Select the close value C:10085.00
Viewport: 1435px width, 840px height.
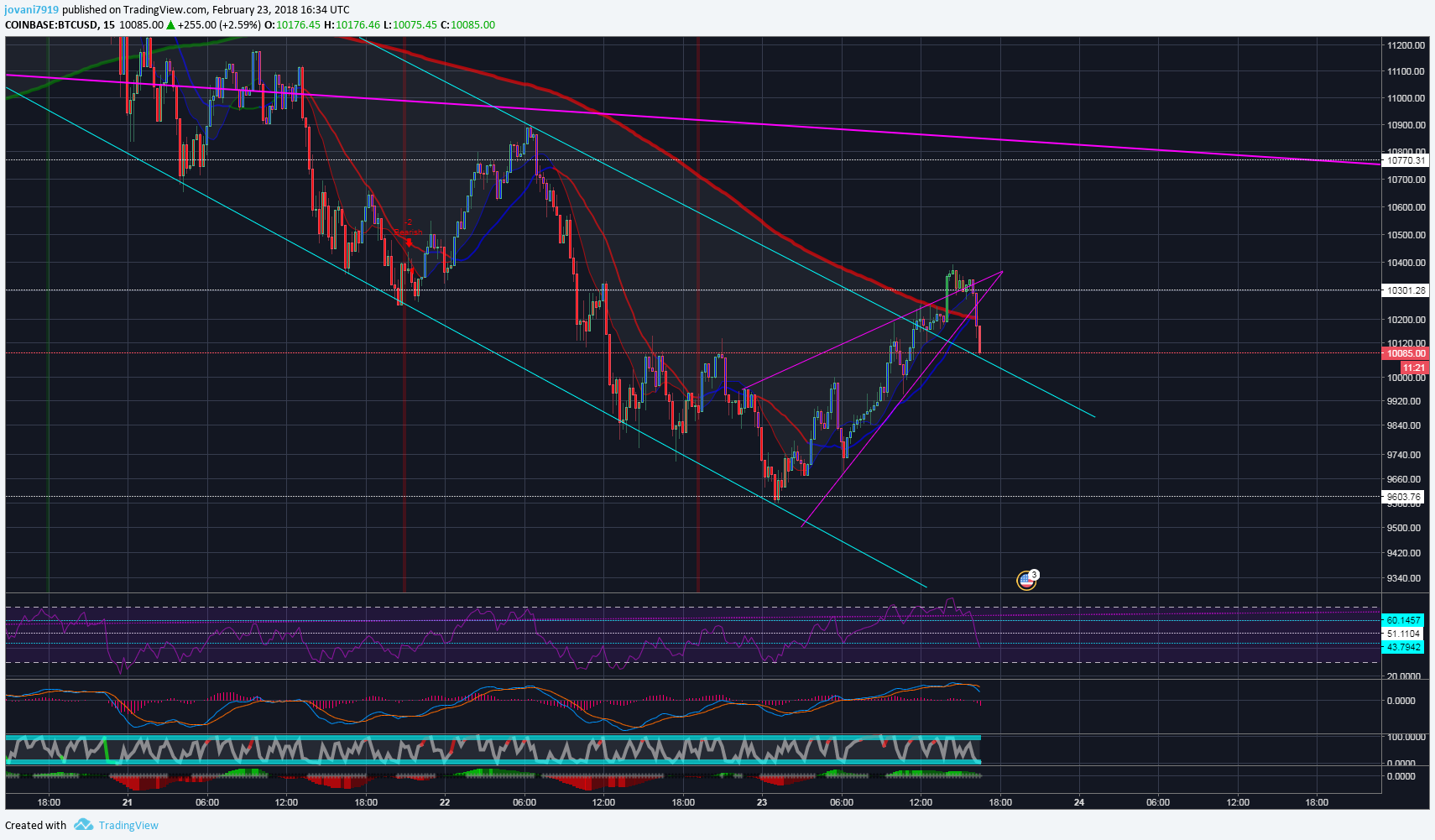(x=467, y=24)
